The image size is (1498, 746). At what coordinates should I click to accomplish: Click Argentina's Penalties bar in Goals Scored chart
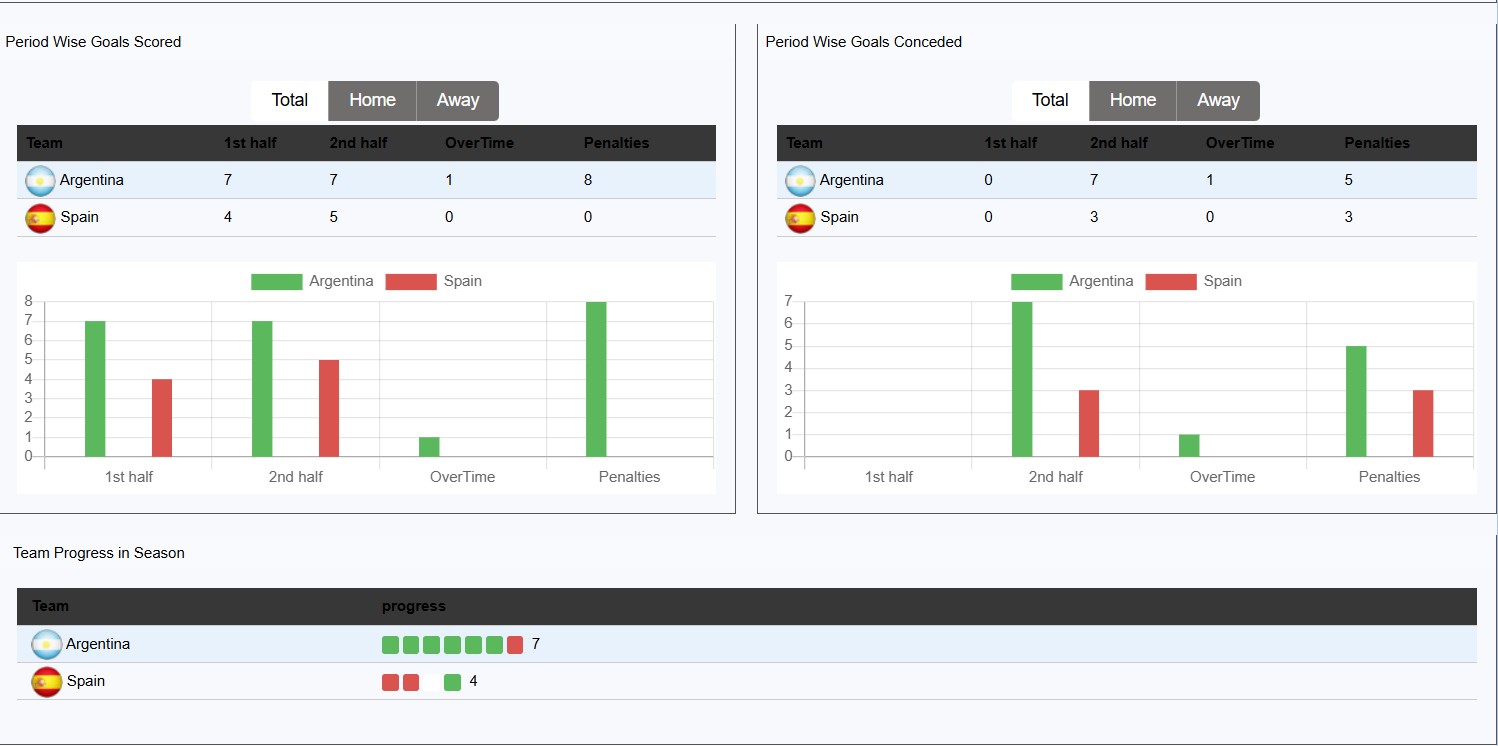tap(596, 379)
